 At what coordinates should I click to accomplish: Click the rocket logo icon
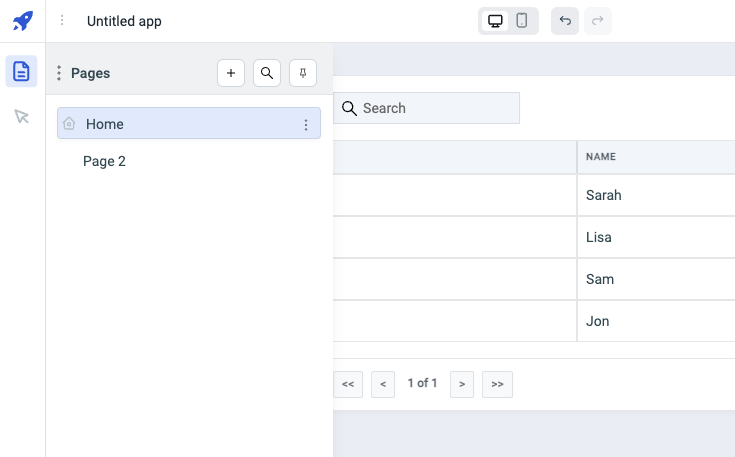click(x=22, y=21)
